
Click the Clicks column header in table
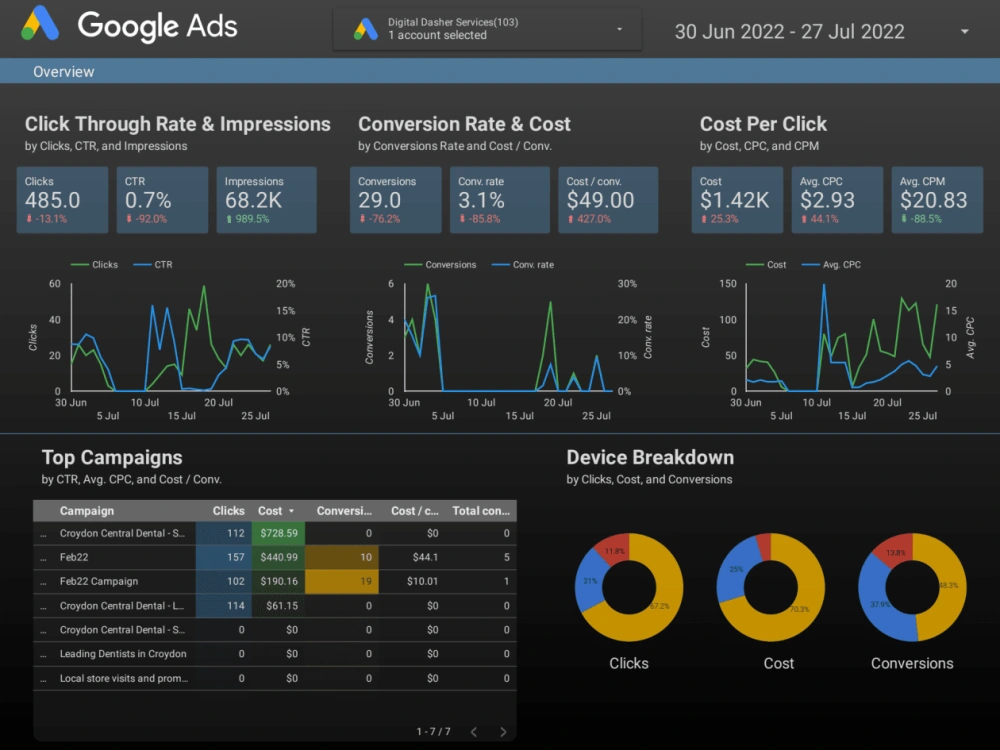228,511
